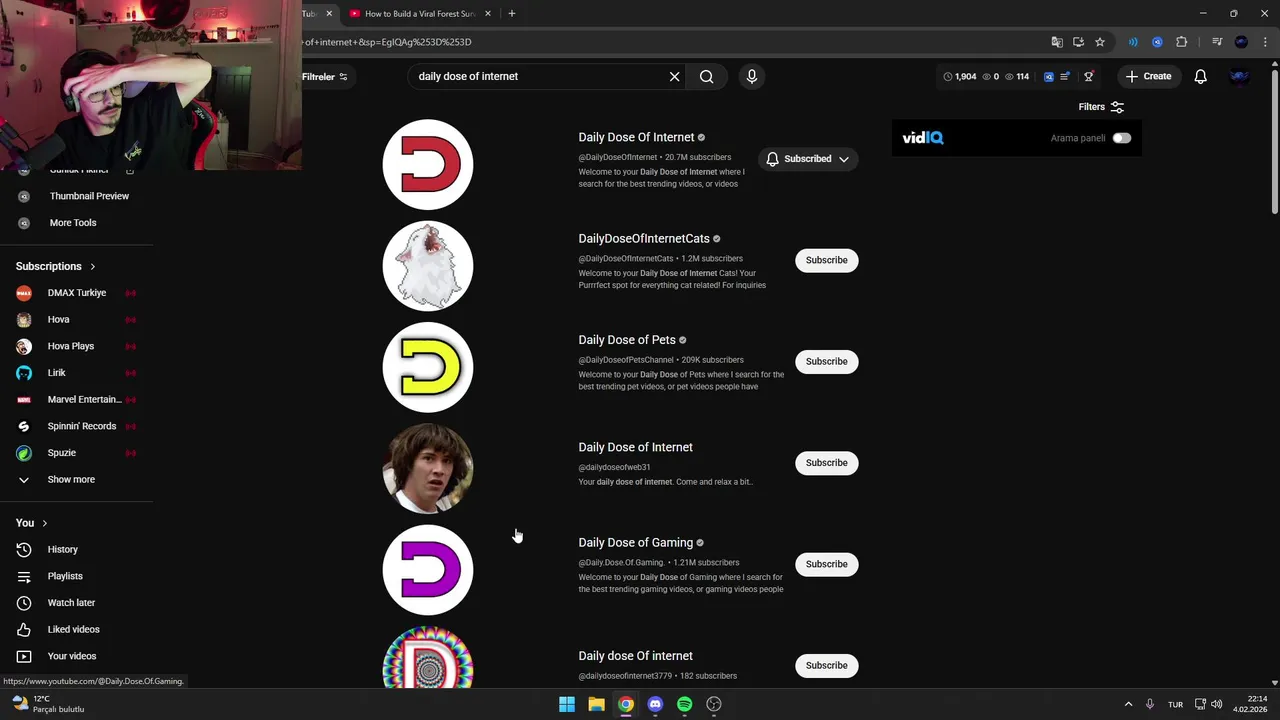This screenshot has width=1280, height=720.
Task: Open the Daily Dose Of Internet red D avatar
Action: [428, 164]
